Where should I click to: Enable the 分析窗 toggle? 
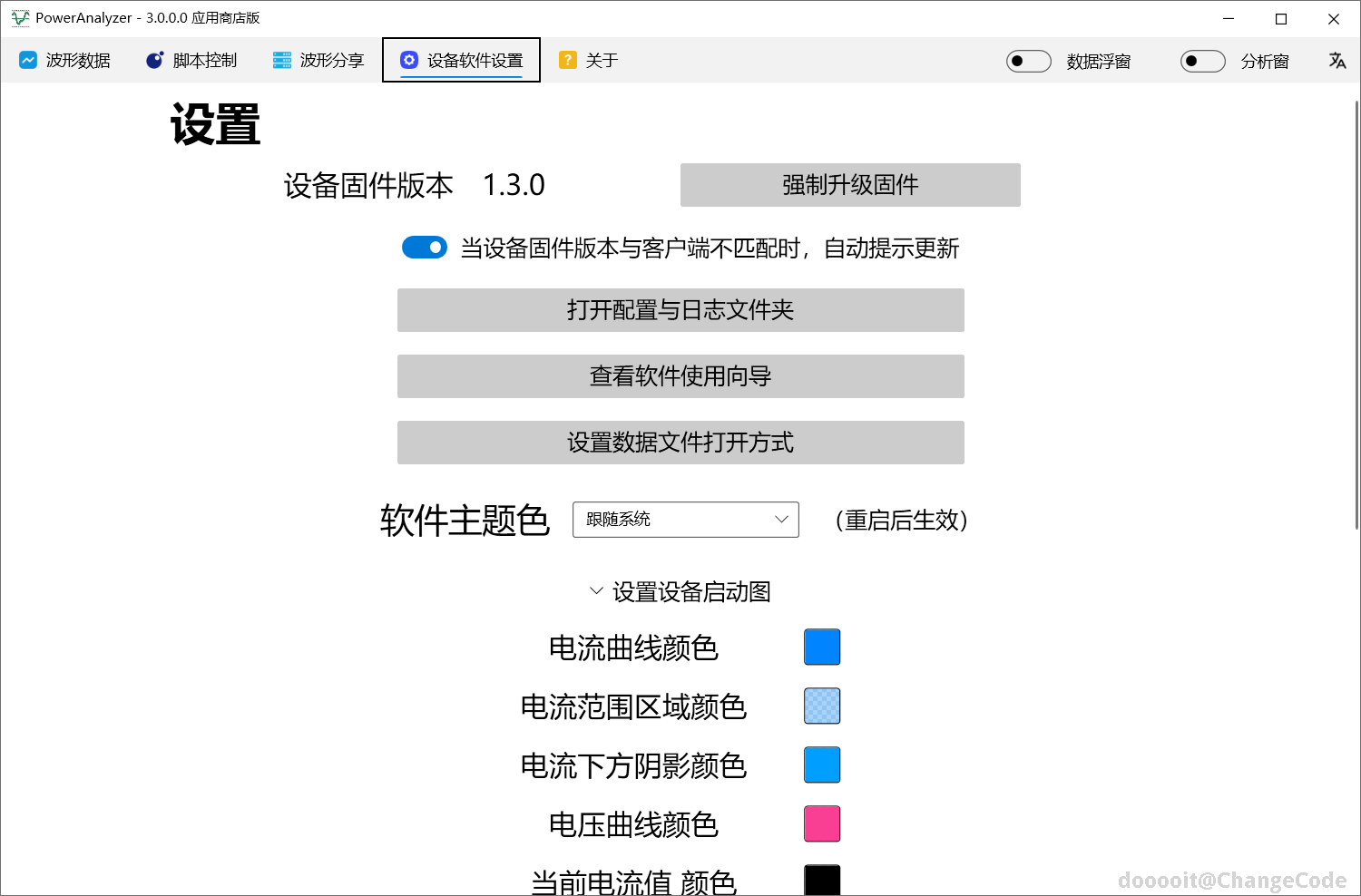pos(1202,61)
